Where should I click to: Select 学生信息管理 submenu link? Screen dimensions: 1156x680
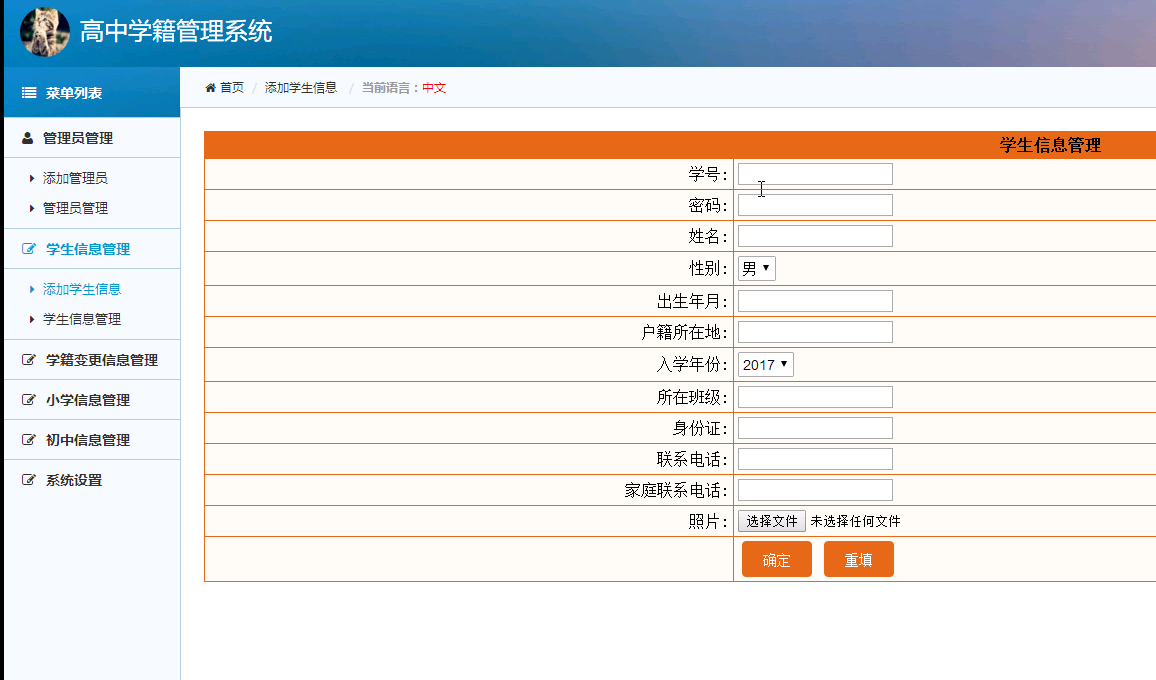[82, 319]
